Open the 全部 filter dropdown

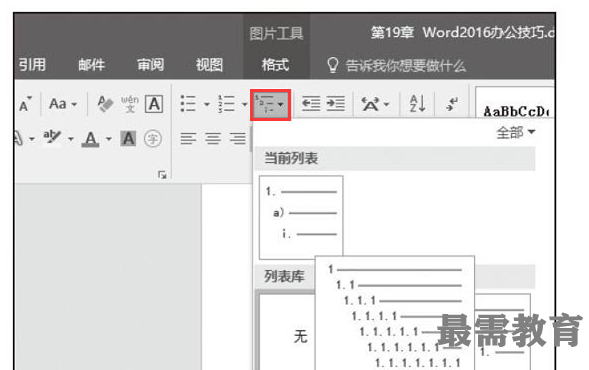pos(515,132)
